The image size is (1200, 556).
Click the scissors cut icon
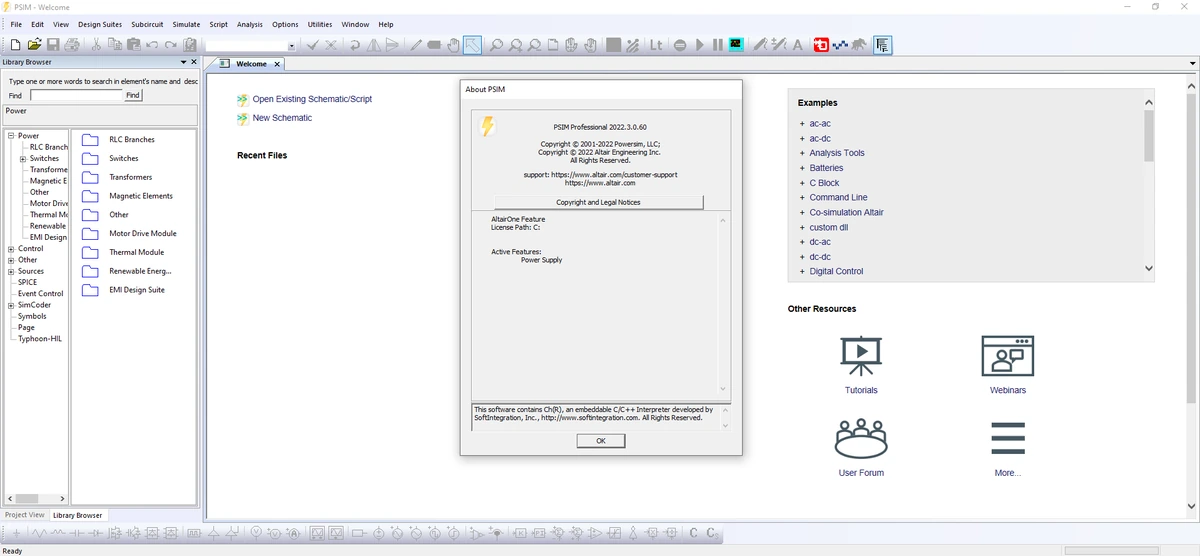click(x=97, y=45)
